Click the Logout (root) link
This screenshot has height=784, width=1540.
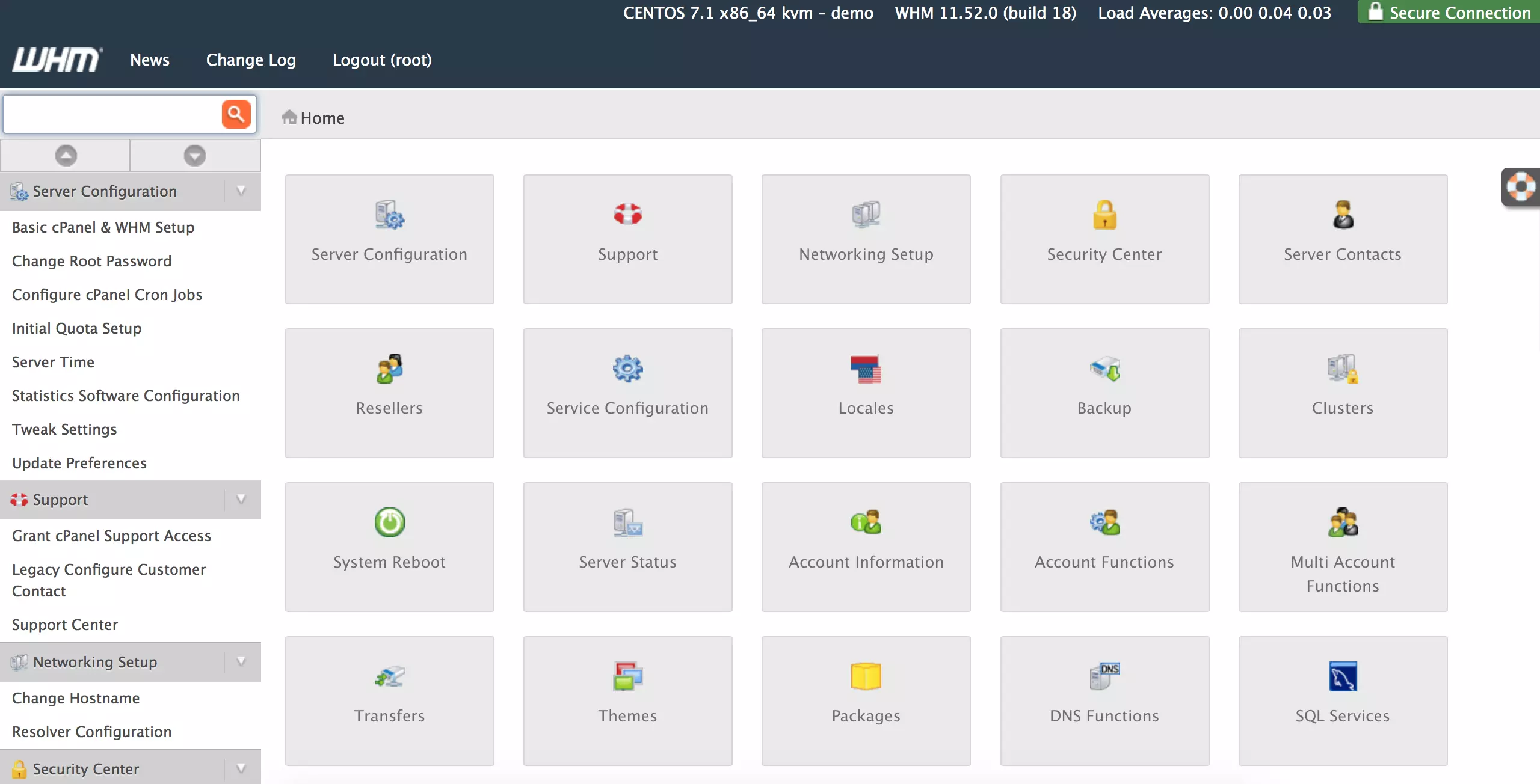382,60
